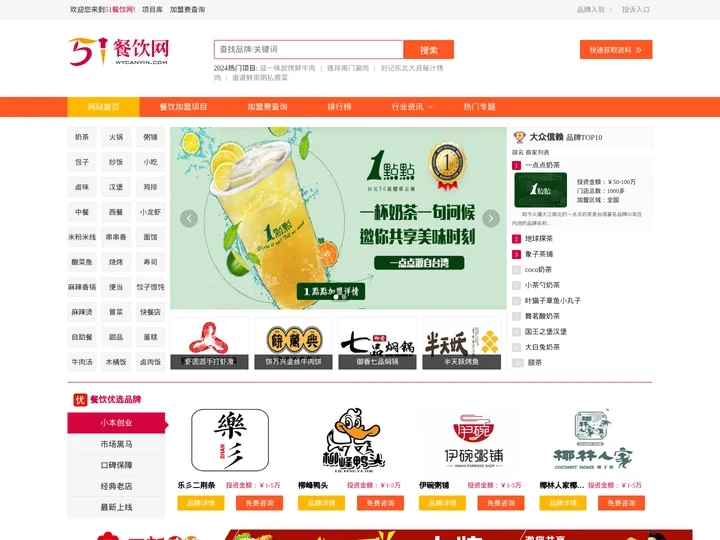This screenshot has height=540, width=720.
Task: Choose the 卤肉饭 category
Action: click(x=150, y=362)
